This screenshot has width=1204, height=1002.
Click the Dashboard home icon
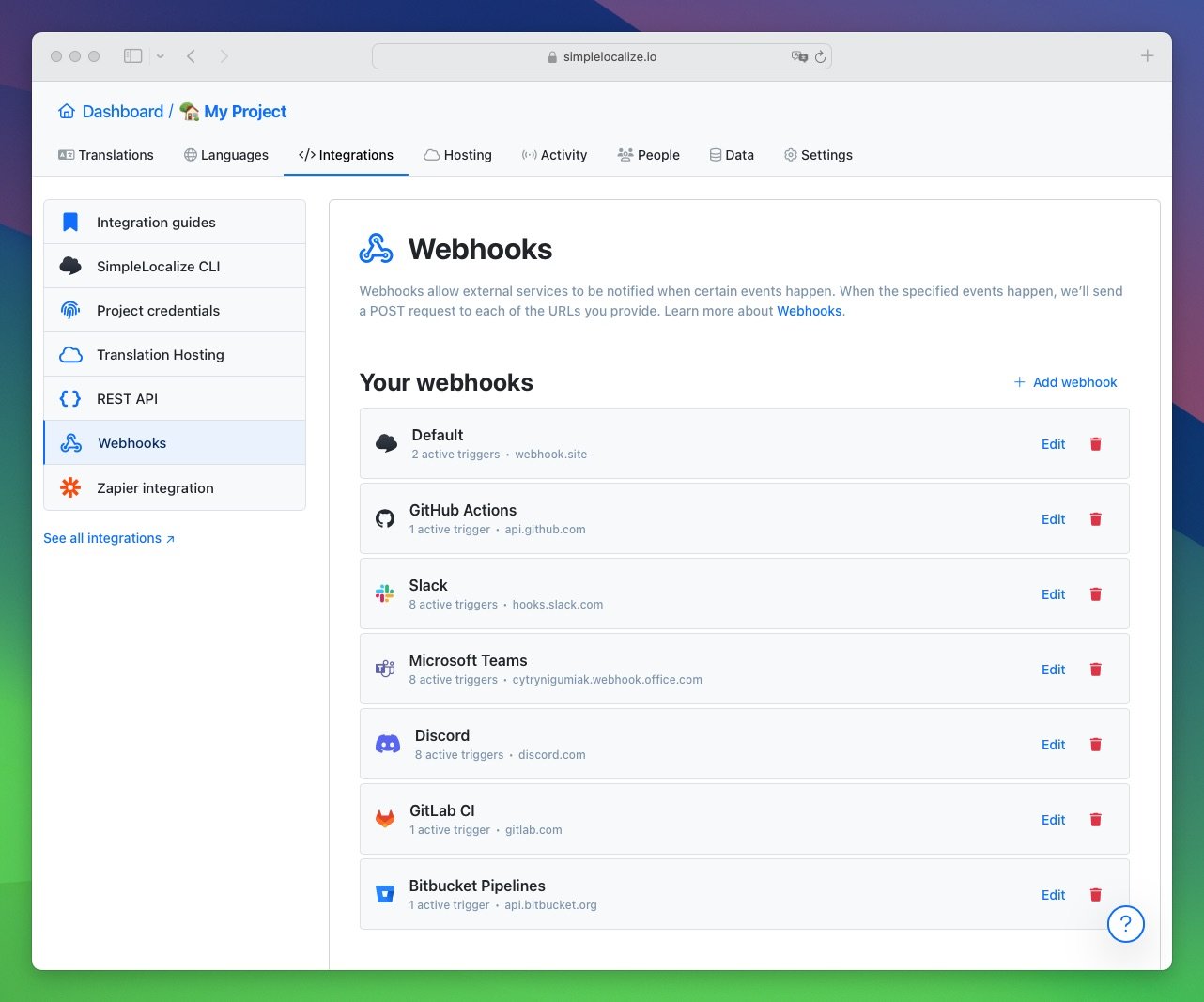point(67,112)
